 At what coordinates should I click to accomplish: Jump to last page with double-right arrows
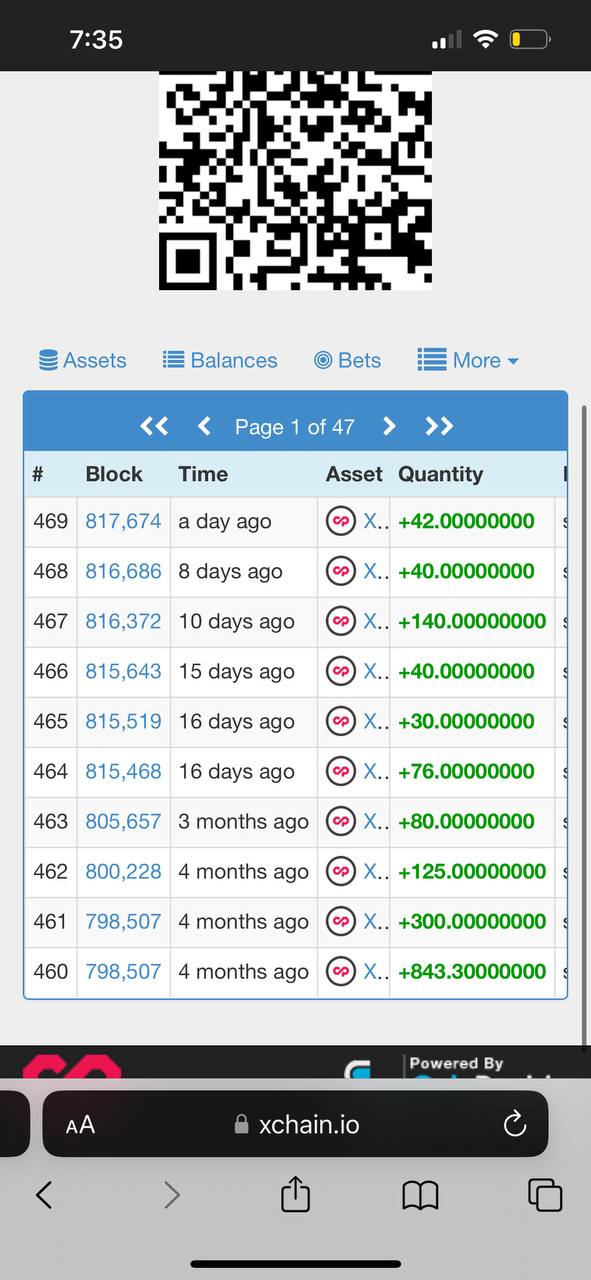click(x=439, y=427)
